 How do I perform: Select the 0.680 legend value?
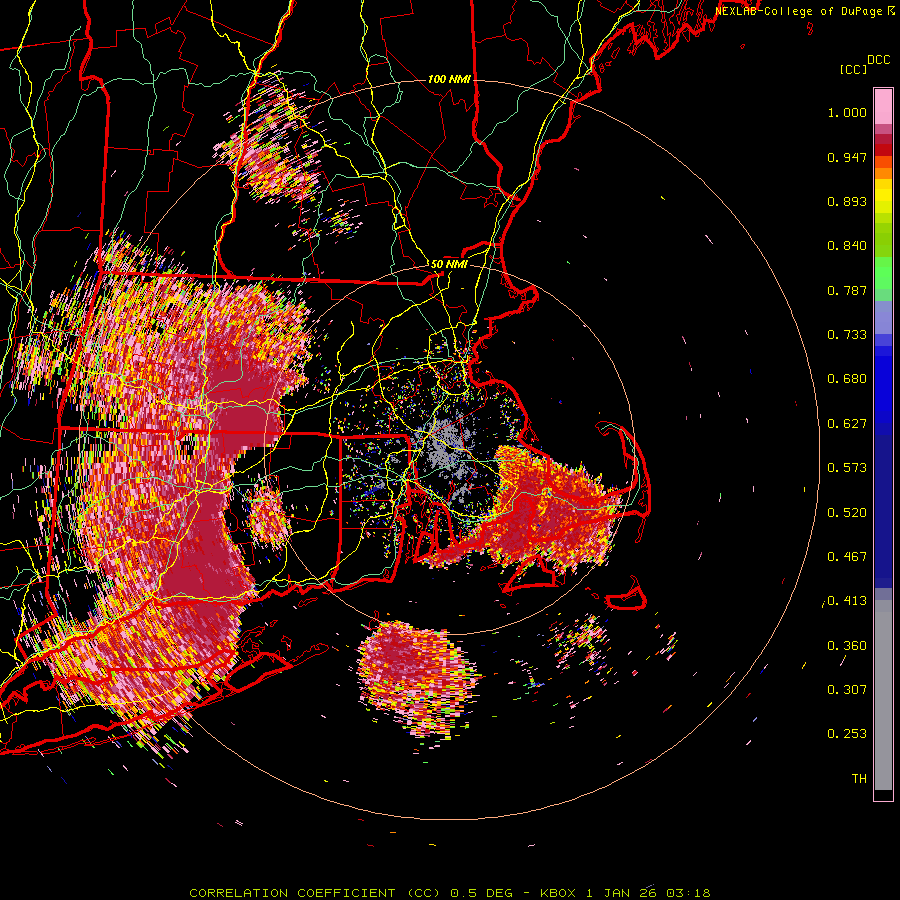tap(847, 379)
